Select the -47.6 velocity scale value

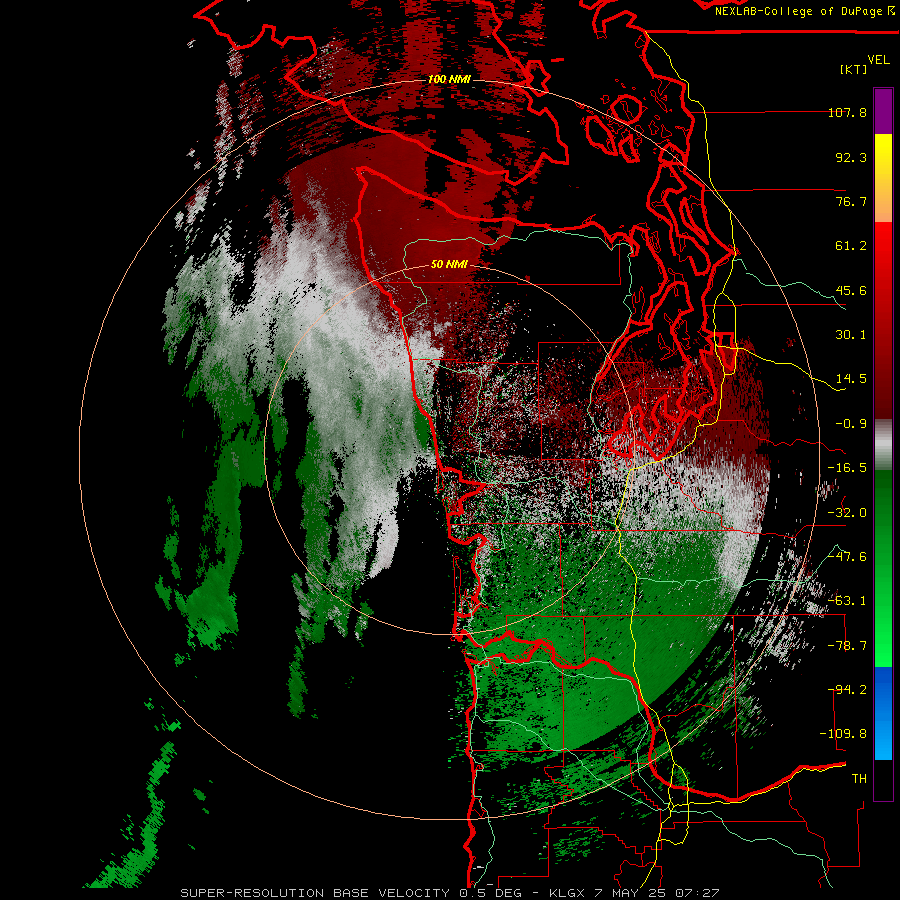tap(847, 557)
